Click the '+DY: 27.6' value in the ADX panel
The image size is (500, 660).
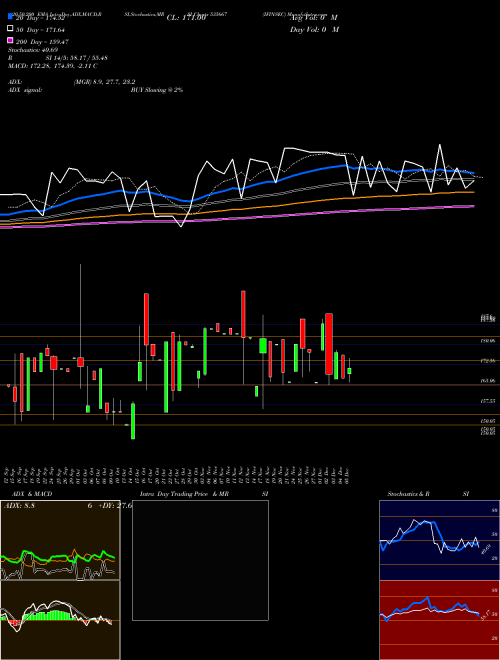(x=114, y=506)
